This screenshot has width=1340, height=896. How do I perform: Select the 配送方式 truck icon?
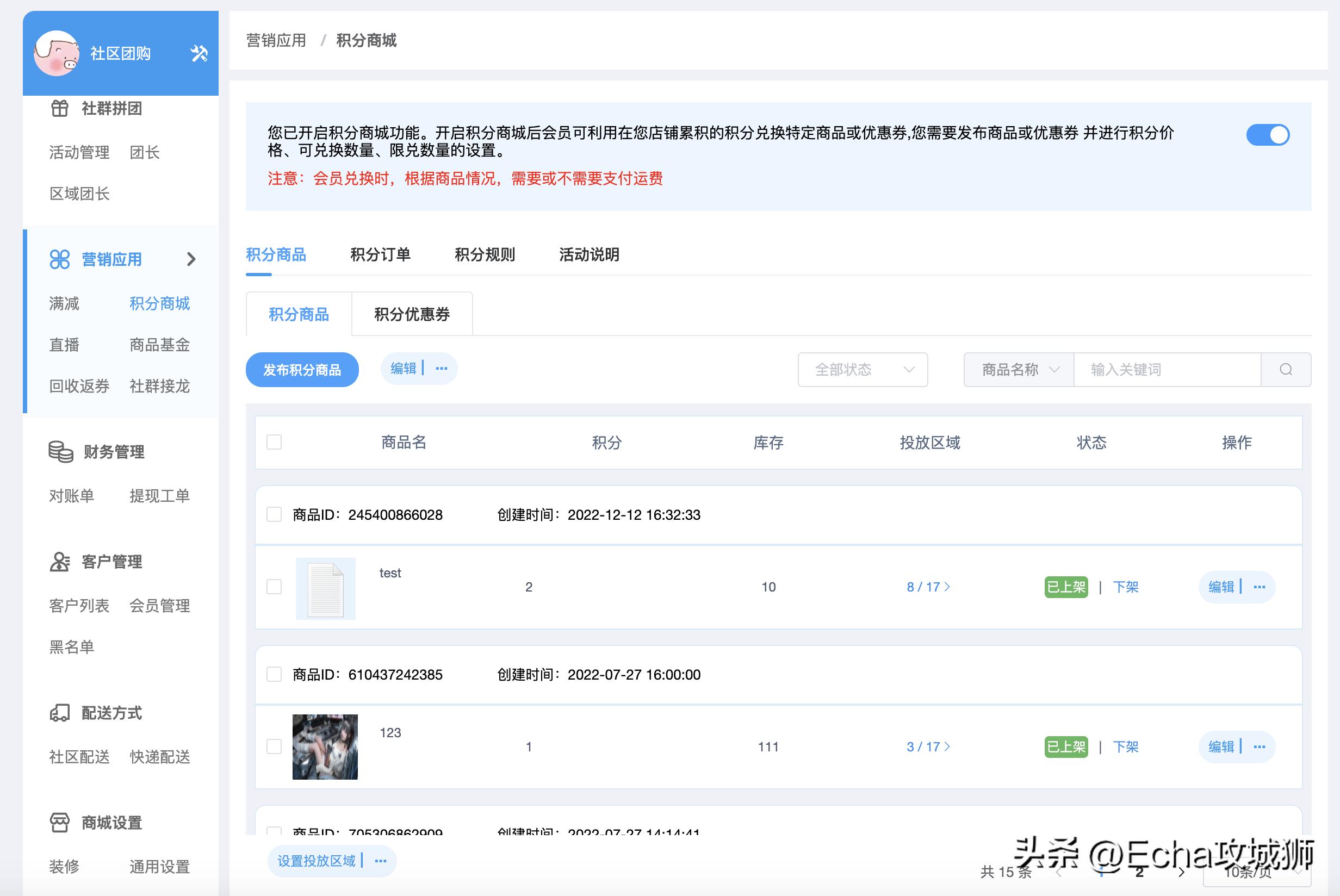pyautogui.click(x=60, y=713)
